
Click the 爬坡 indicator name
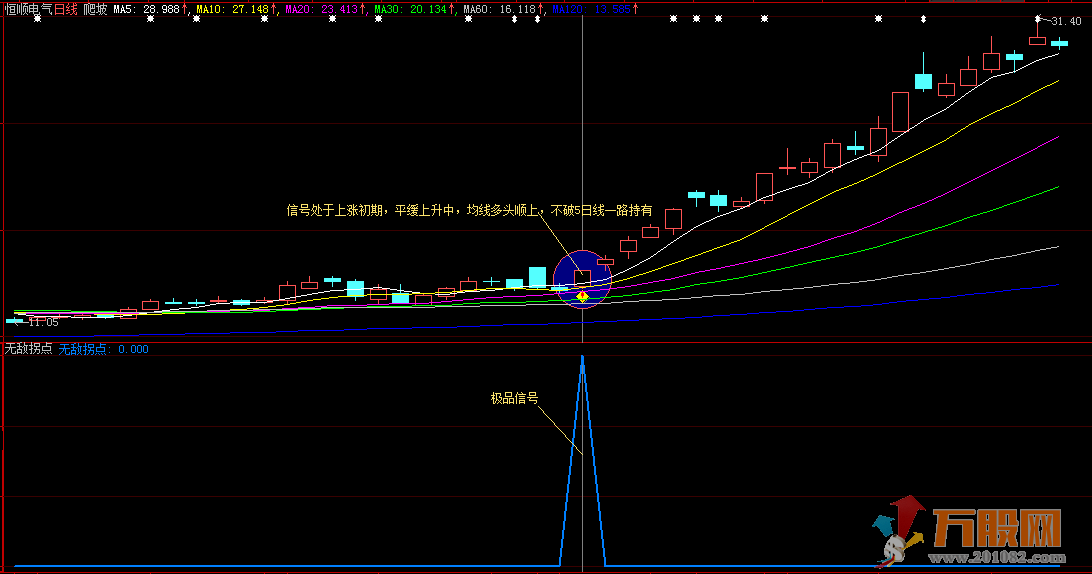pos(95,10)
